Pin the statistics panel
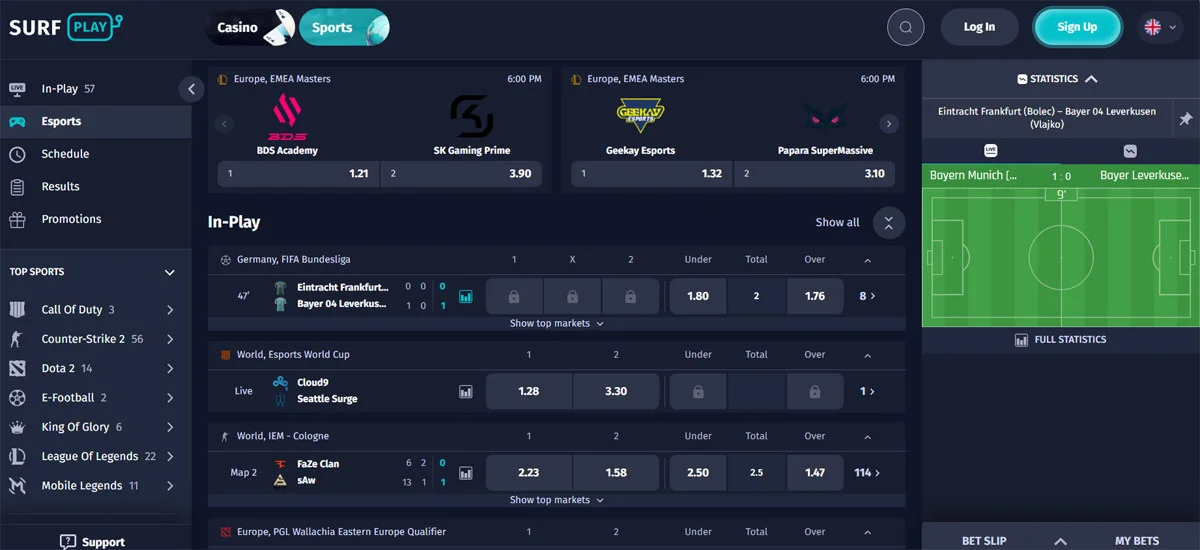This screenshot has height=550, width=1200. click(x=1186, y=119)
